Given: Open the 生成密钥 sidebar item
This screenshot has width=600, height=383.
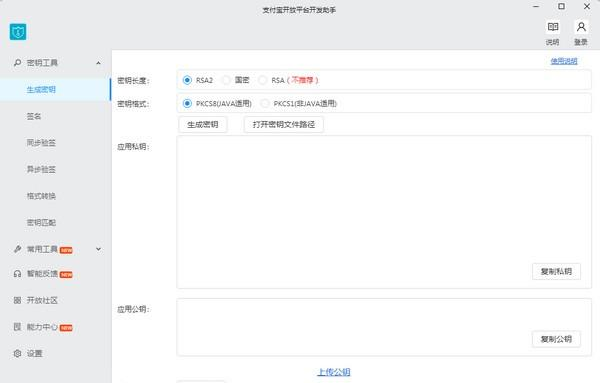Looking at the screenshot, I should tap(55, 90).
